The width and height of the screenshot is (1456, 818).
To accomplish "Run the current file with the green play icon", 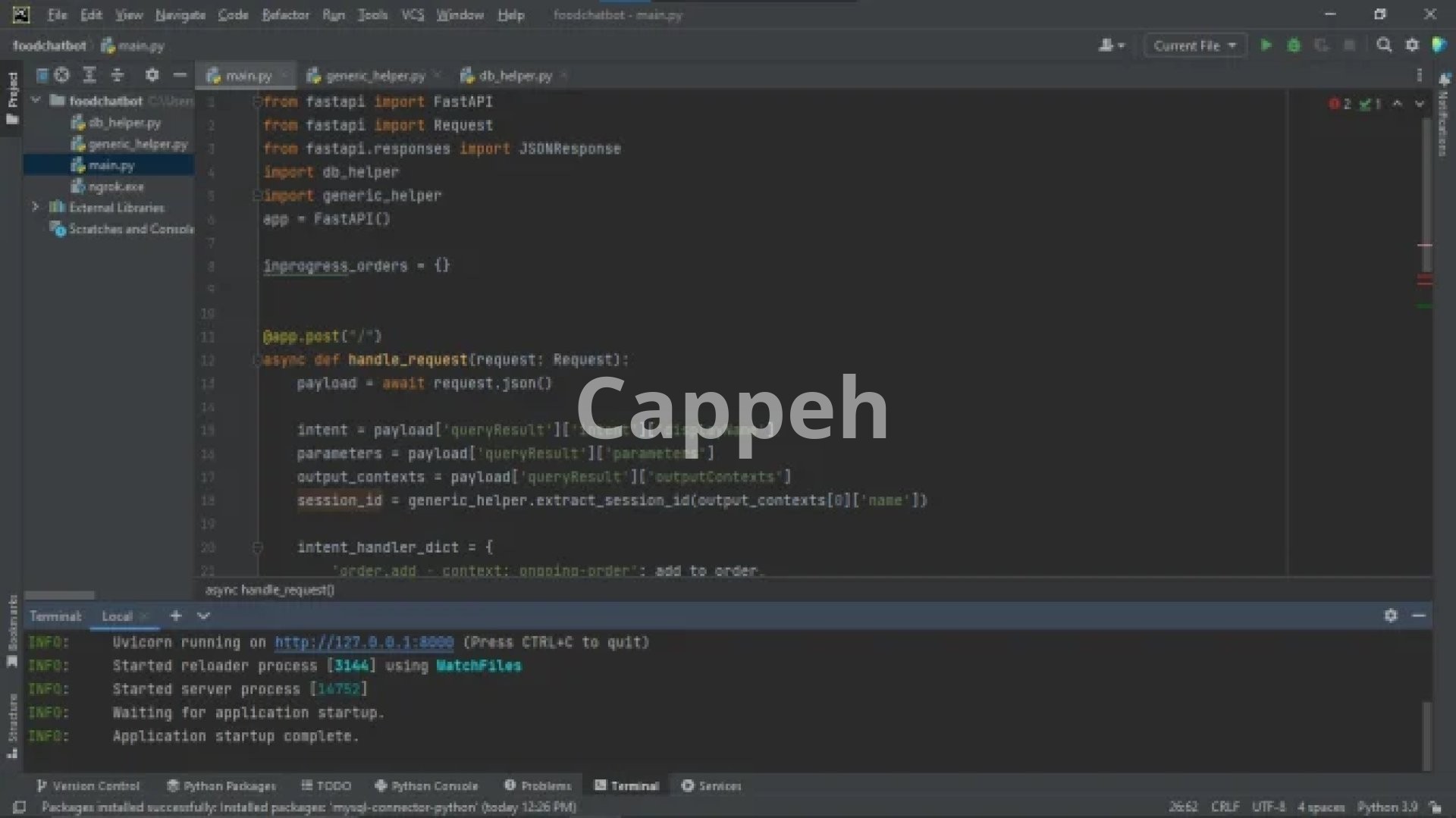I will click(x=1266, y=45).
